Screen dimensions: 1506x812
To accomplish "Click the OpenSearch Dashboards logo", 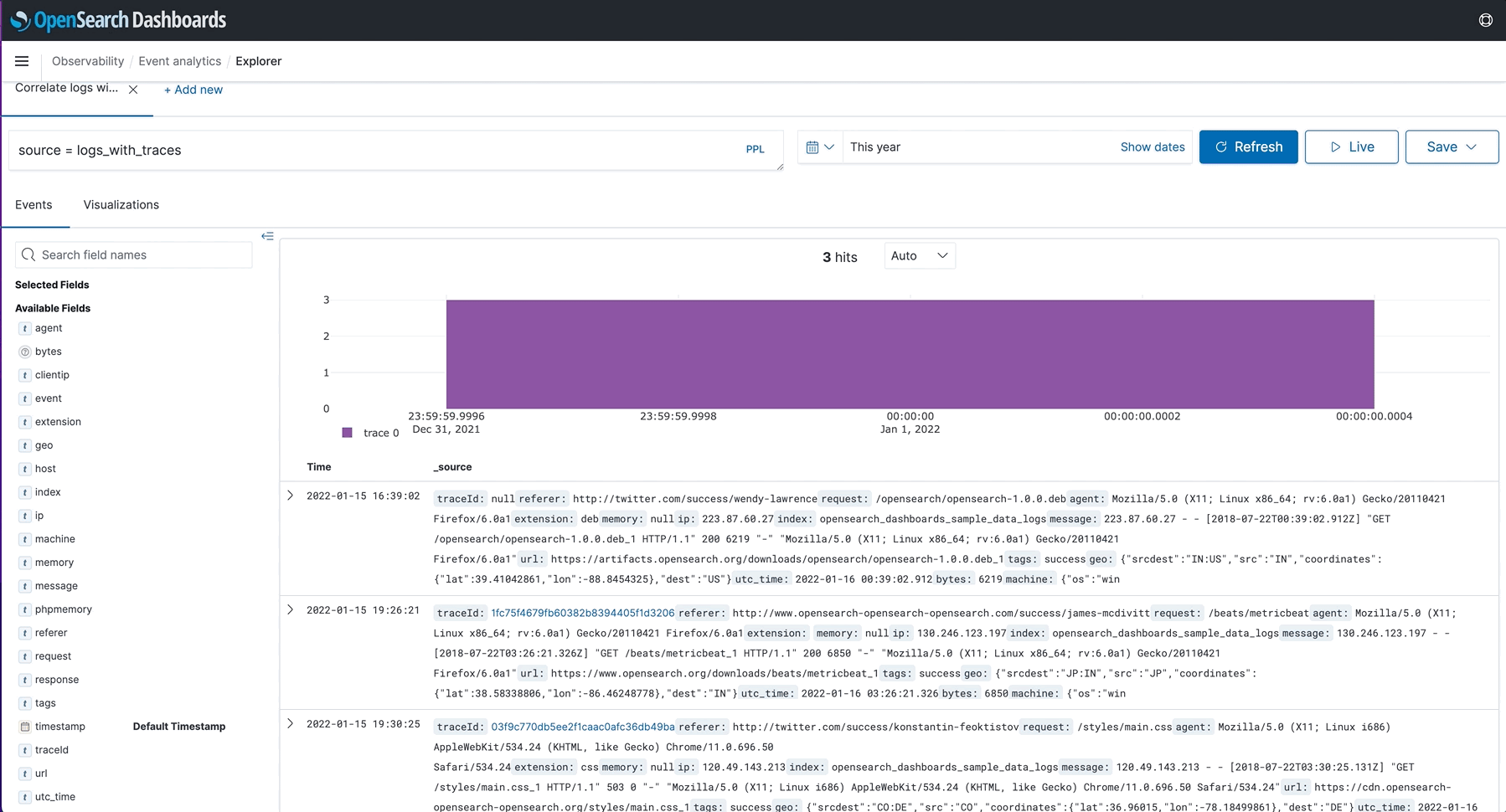I will pyautogui.click(x=118, y=20).
